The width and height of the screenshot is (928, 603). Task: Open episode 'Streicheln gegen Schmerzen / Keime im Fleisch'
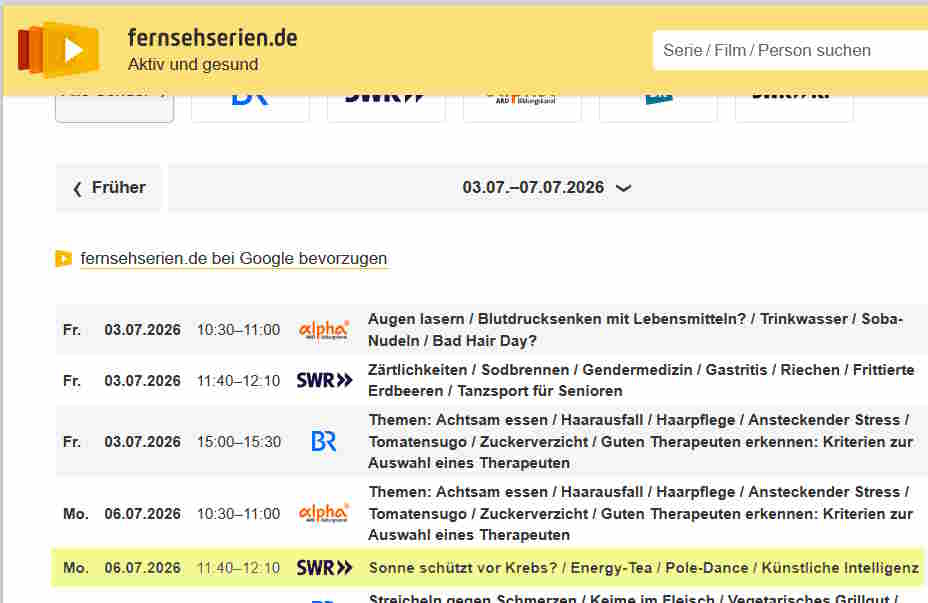tap(633, 598)
